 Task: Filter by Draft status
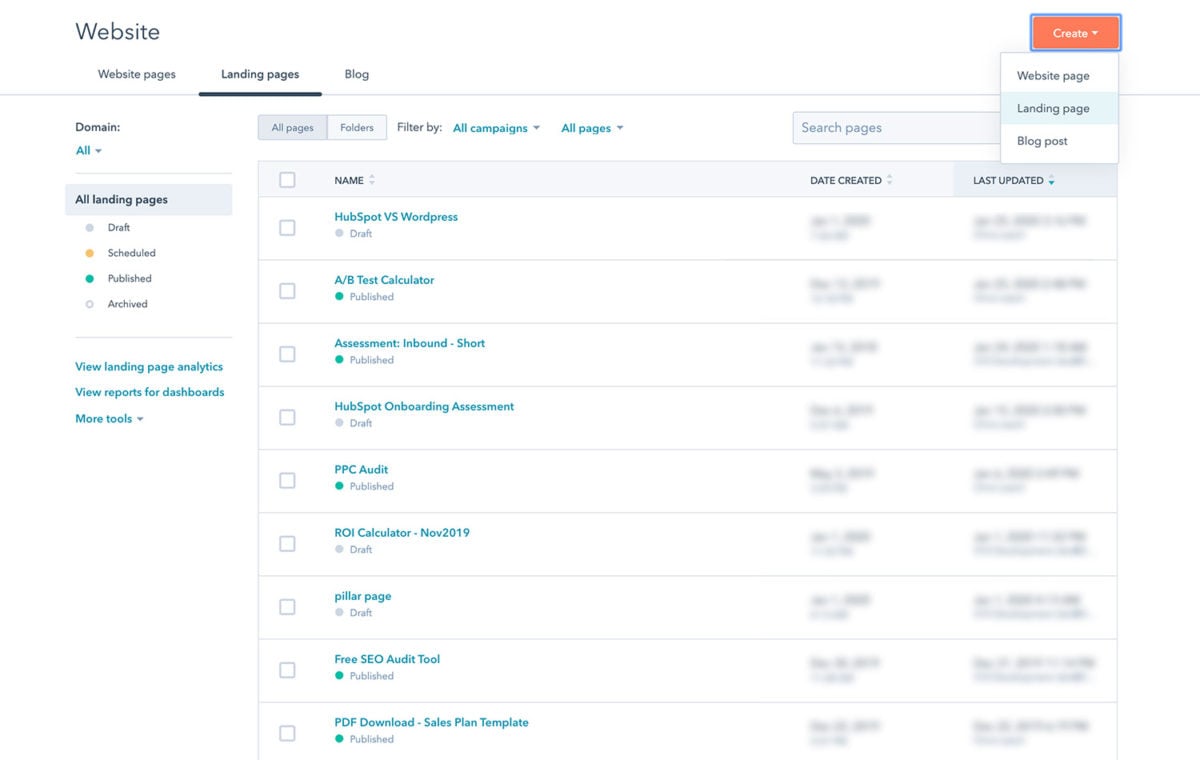click(119, 228)
